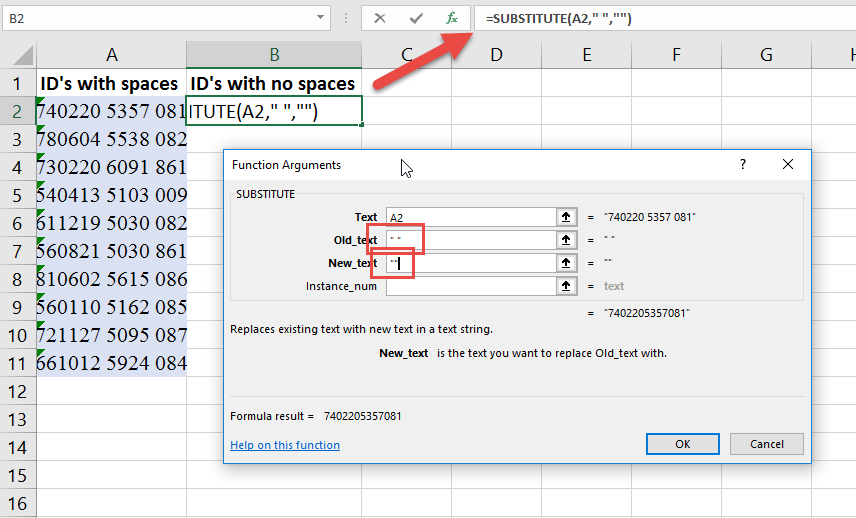856x518 pixels.
Task: Confirm formula entry with the checkmark icon
Action: tap(416, 19)
